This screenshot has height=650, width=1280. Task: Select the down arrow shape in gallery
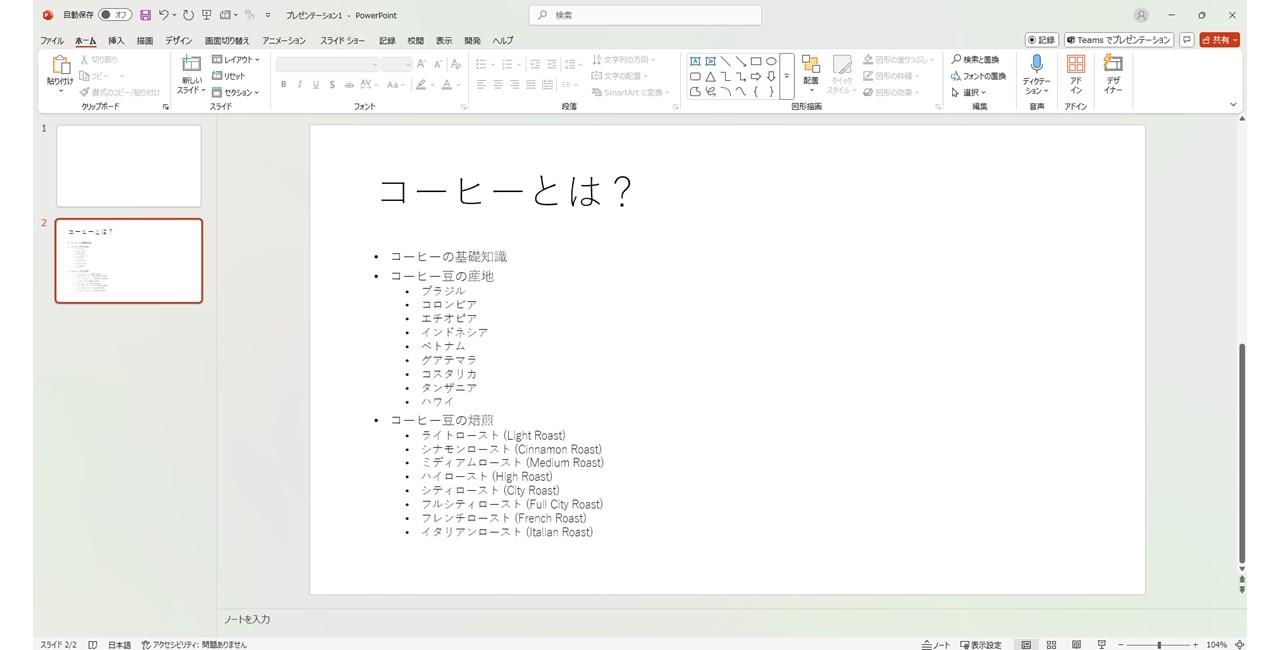point(771,76)
